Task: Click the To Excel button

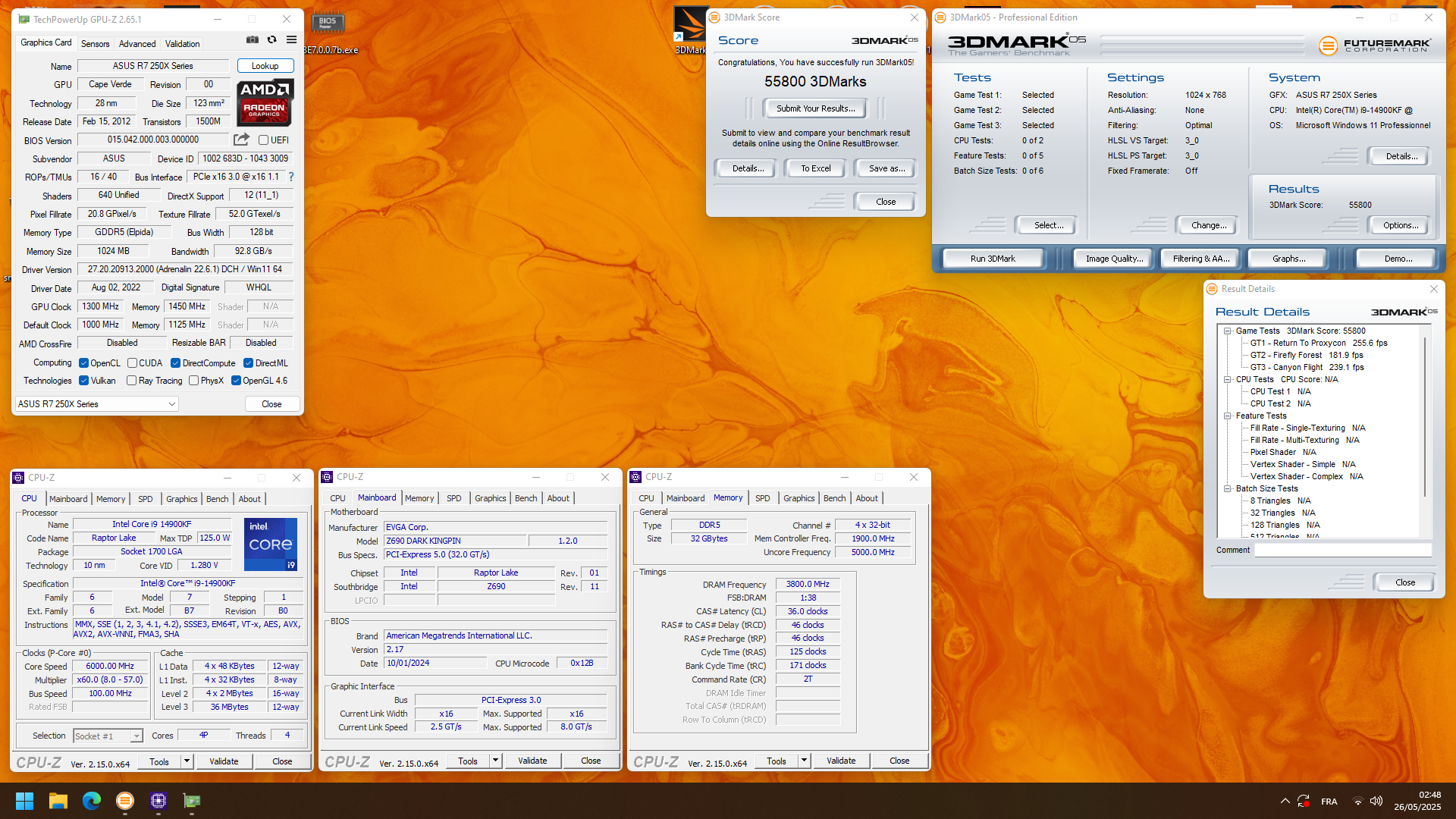Action: pos(816,168)
